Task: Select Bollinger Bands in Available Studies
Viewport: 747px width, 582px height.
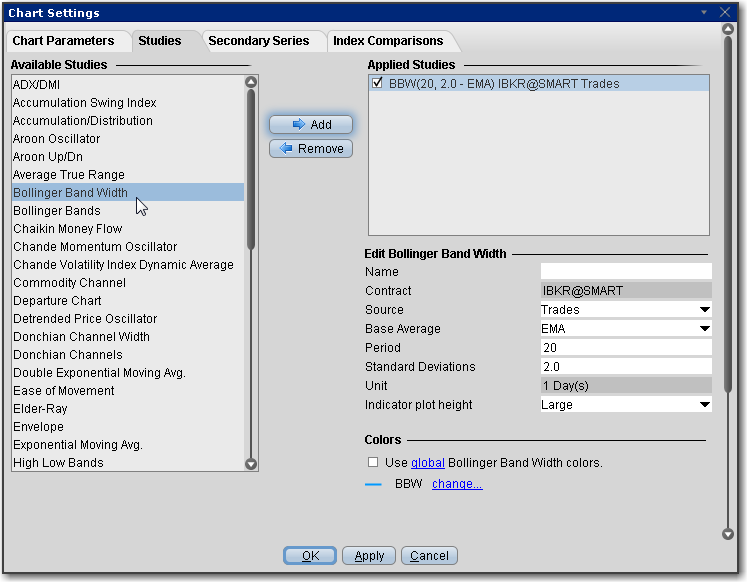Action: [x=57, y=211]
